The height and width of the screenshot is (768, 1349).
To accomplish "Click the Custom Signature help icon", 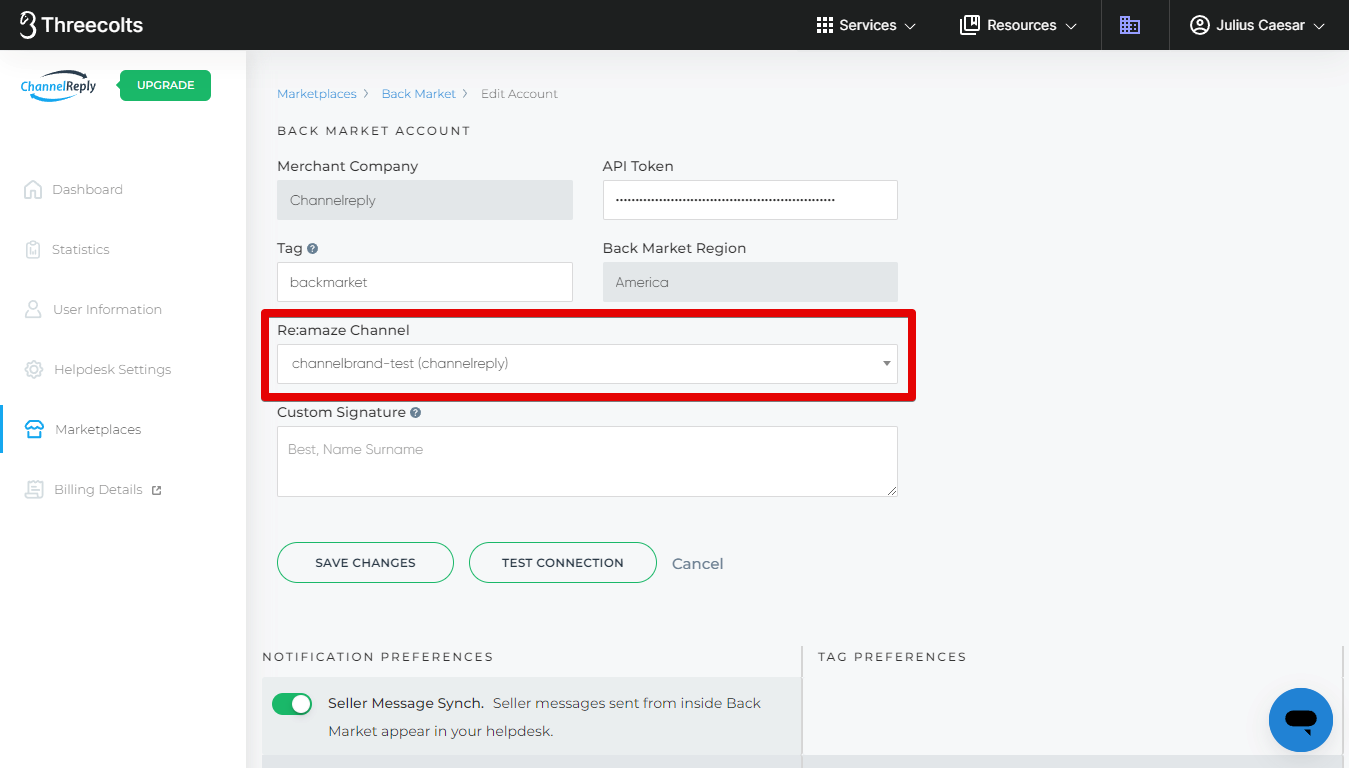I will (x=415, y=412).
